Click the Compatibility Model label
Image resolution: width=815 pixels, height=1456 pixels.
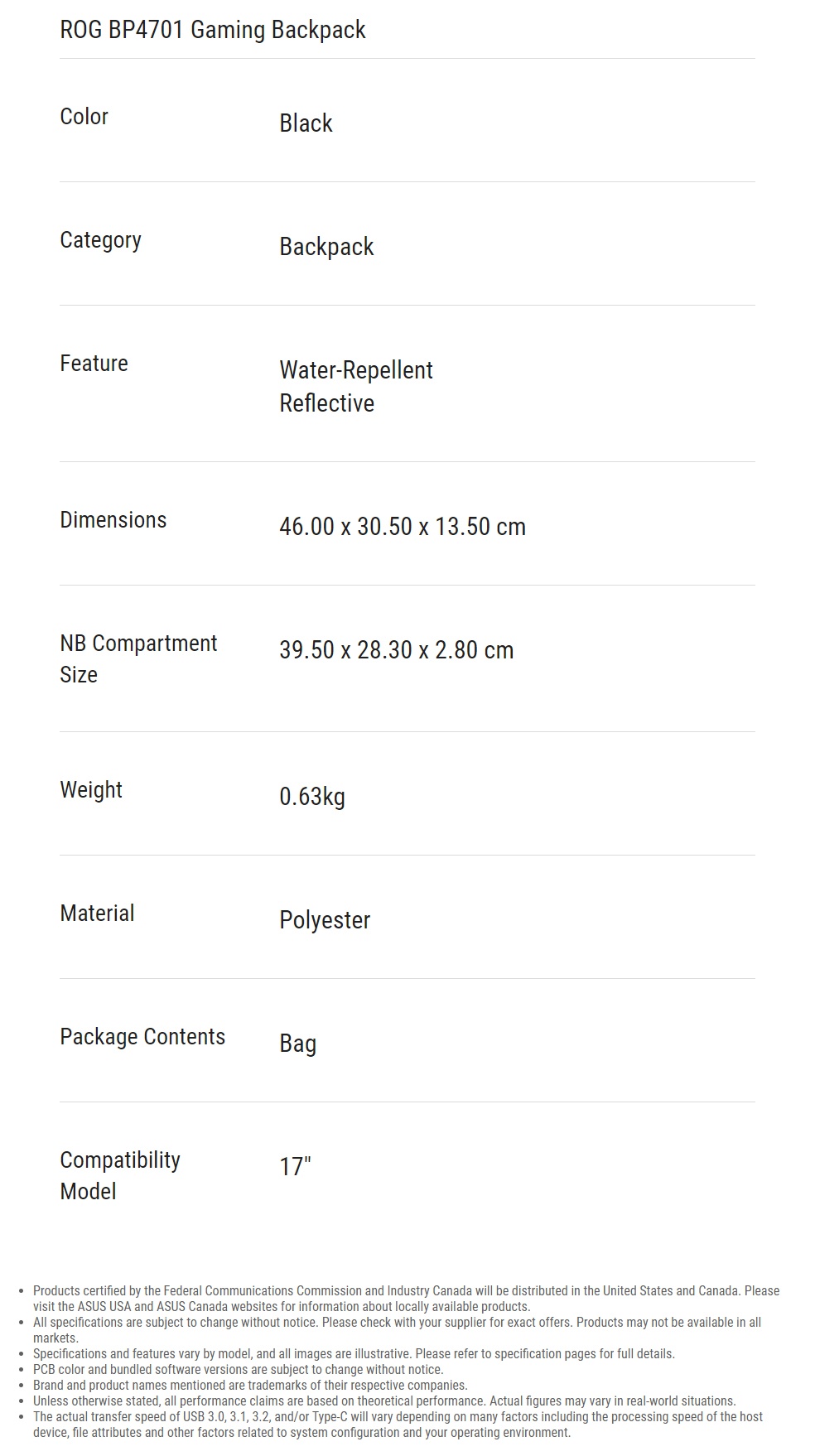point(119,1175)
